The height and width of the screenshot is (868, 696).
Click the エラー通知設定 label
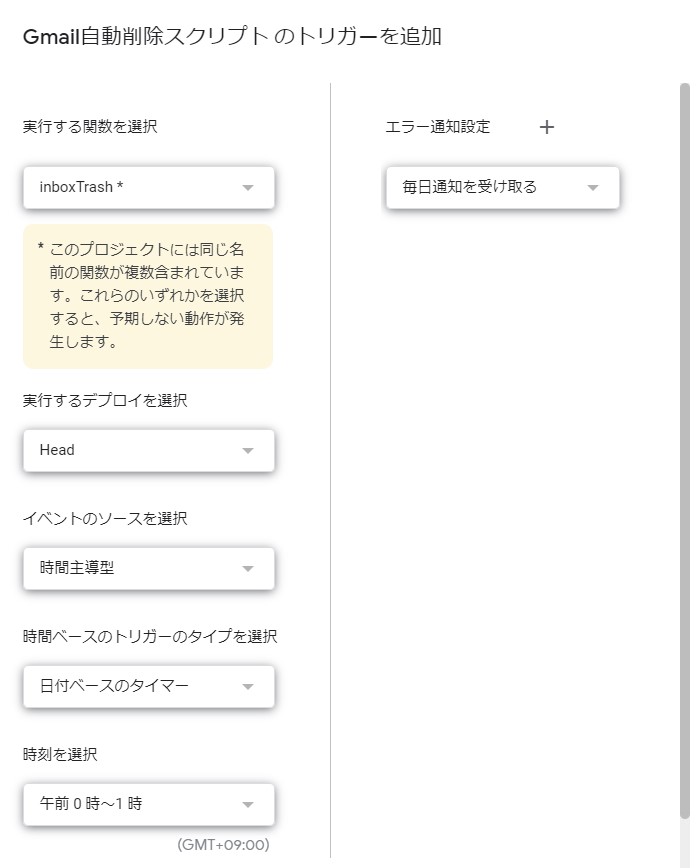pyautogui.click(x=438, y=127)
